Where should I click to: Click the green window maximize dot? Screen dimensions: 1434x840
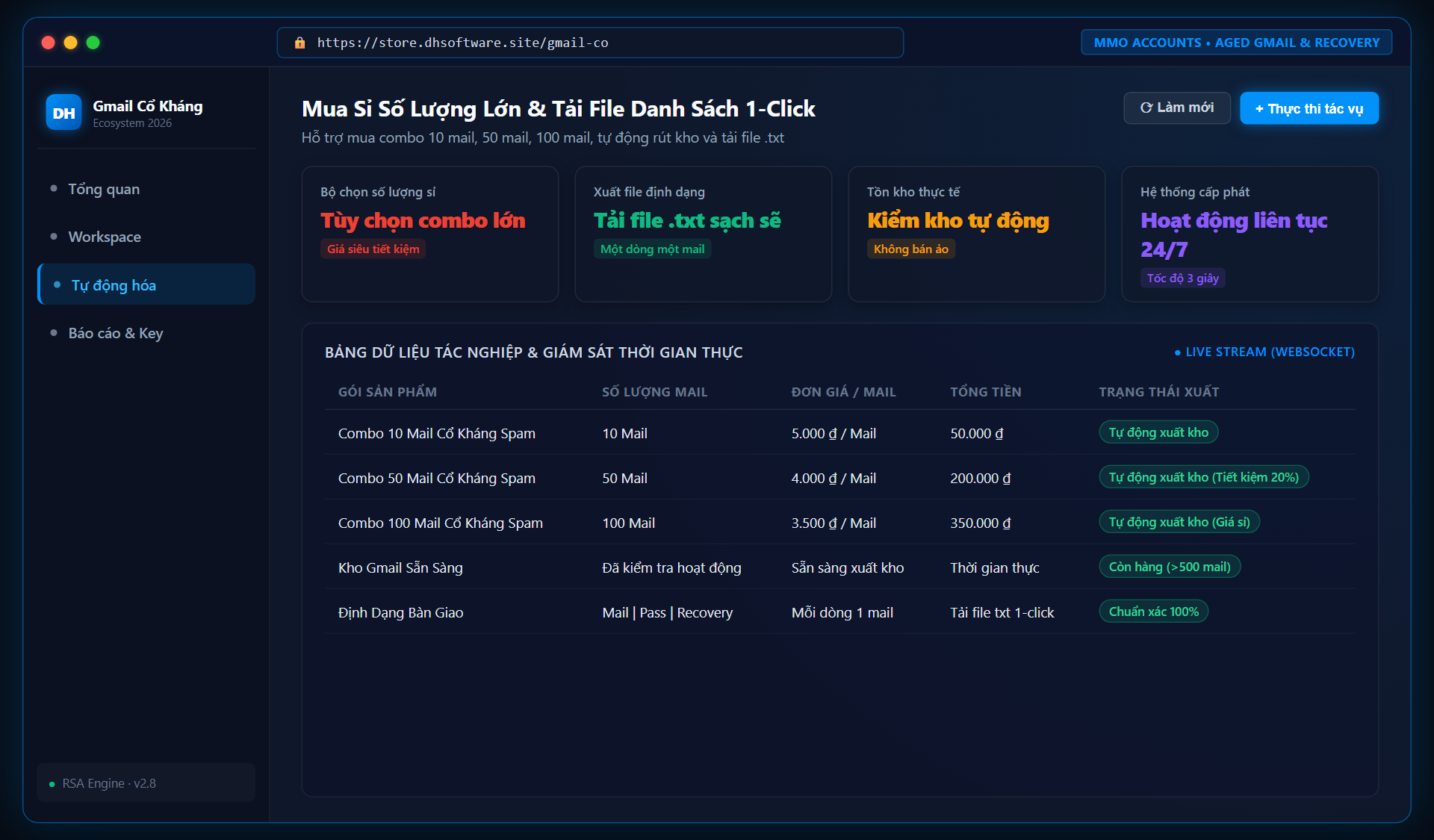point(93,43)
